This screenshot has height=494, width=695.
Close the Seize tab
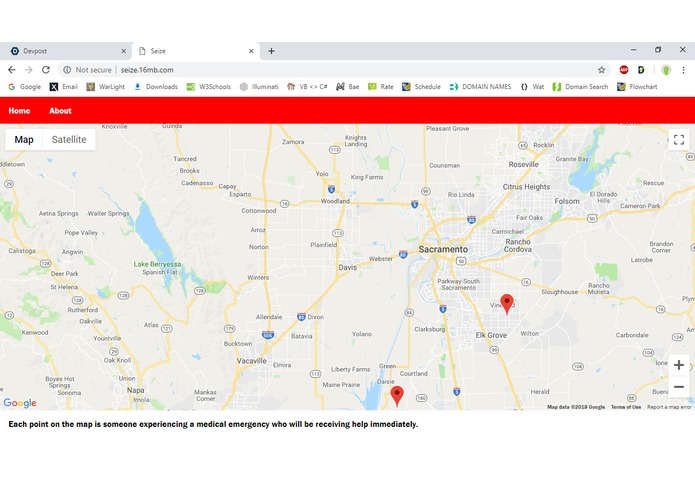pyautogui.click(x=251, y=51)
